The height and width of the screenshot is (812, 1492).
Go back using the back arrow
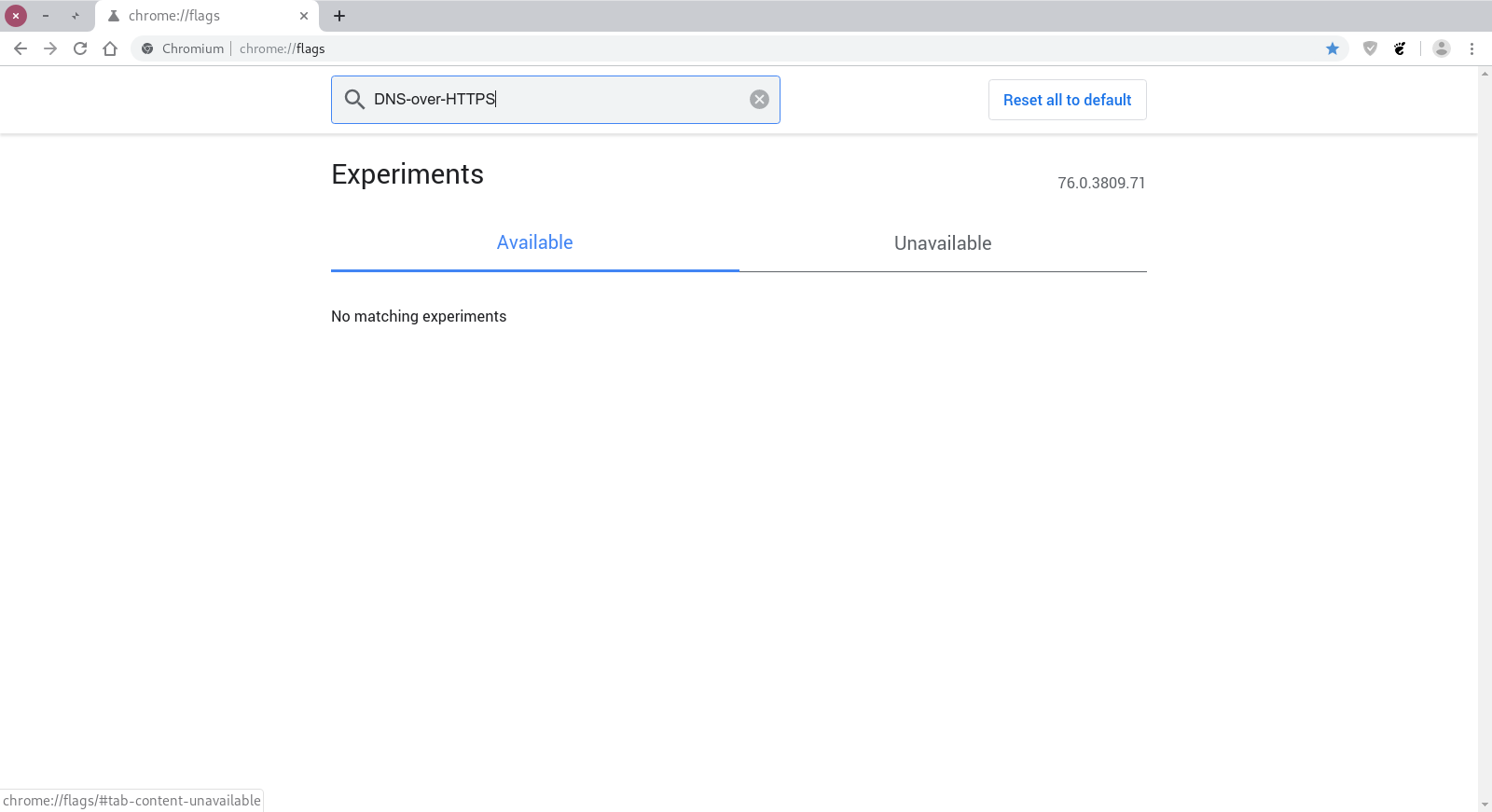[x=21, y=48]
